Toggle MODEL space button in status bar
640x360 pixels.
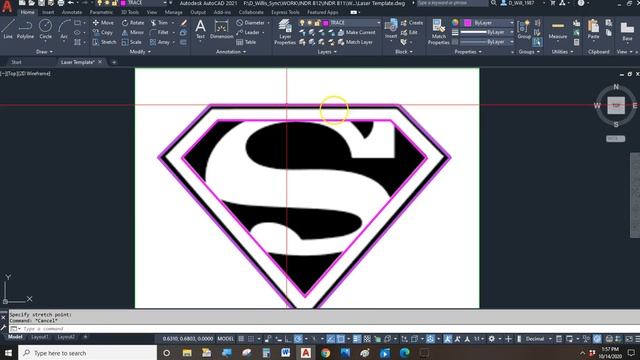tap(226, 339)
